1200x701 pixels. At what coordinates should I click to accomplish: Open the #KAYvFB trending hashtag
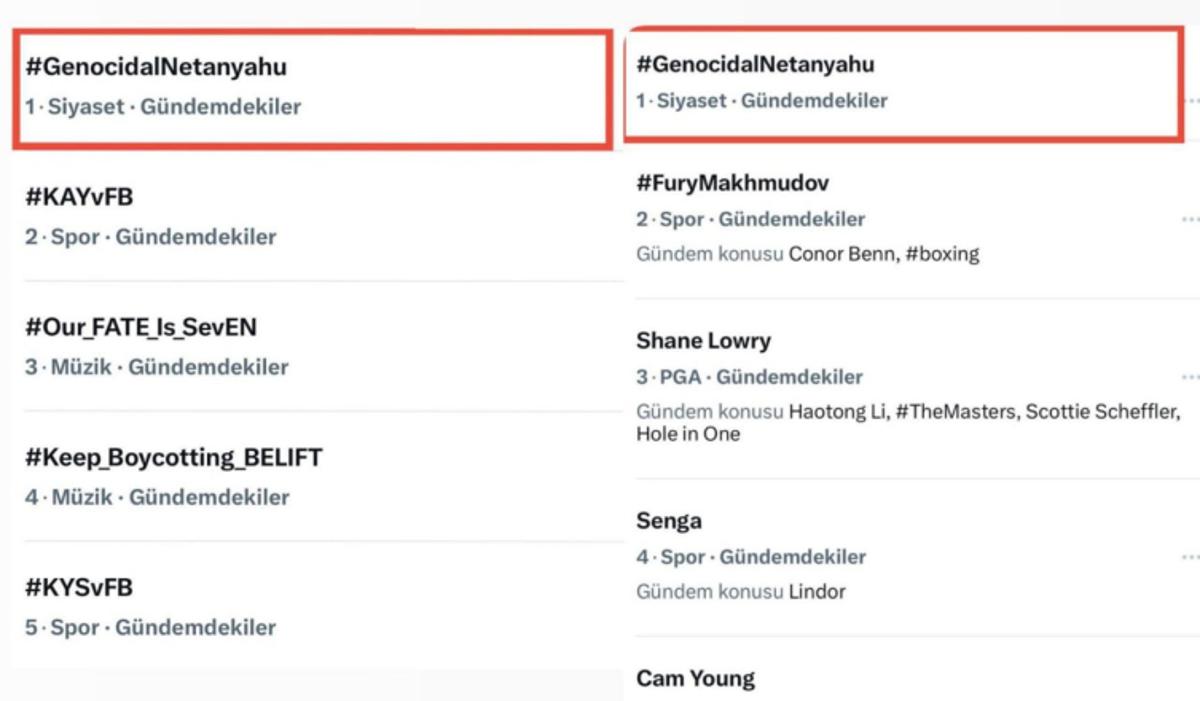pos(79,197)
